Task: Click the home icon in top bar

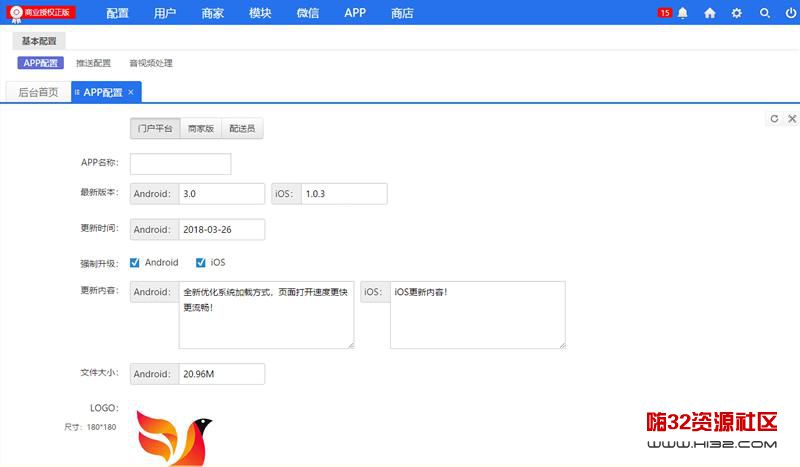Action: point(710,13)
